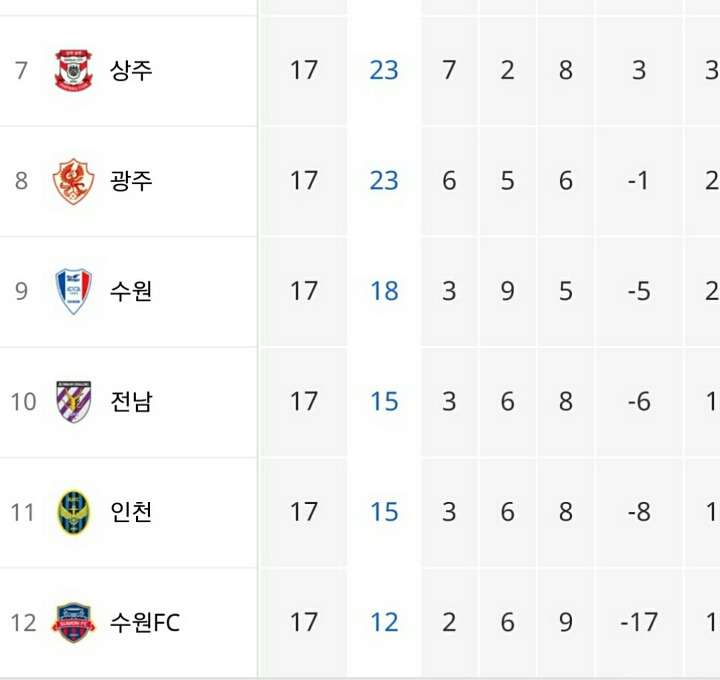Screen dimensions: 720x680
Task: Click the -17 goal difference cell
Action: click(638, 623)
